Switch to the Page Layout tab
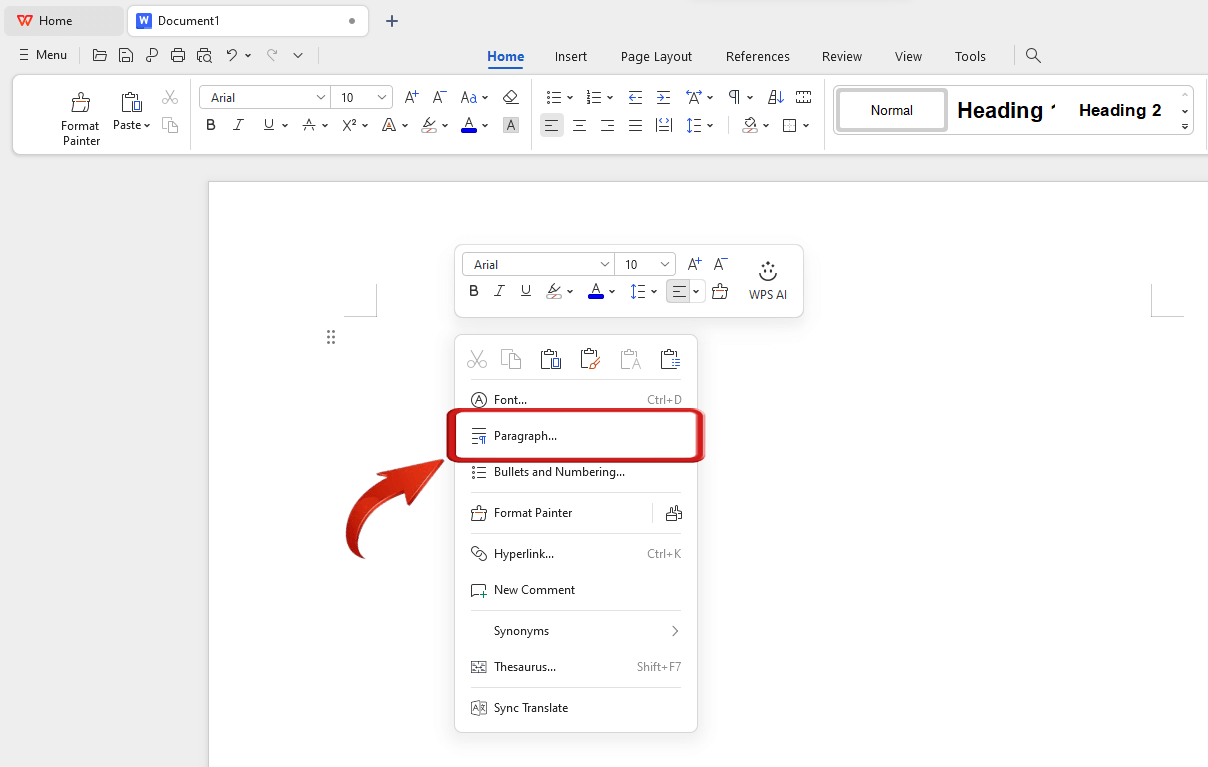Image resolution: width=1208 pixels, height=767 pixels. pyautogui.click(x=656, y=56)
